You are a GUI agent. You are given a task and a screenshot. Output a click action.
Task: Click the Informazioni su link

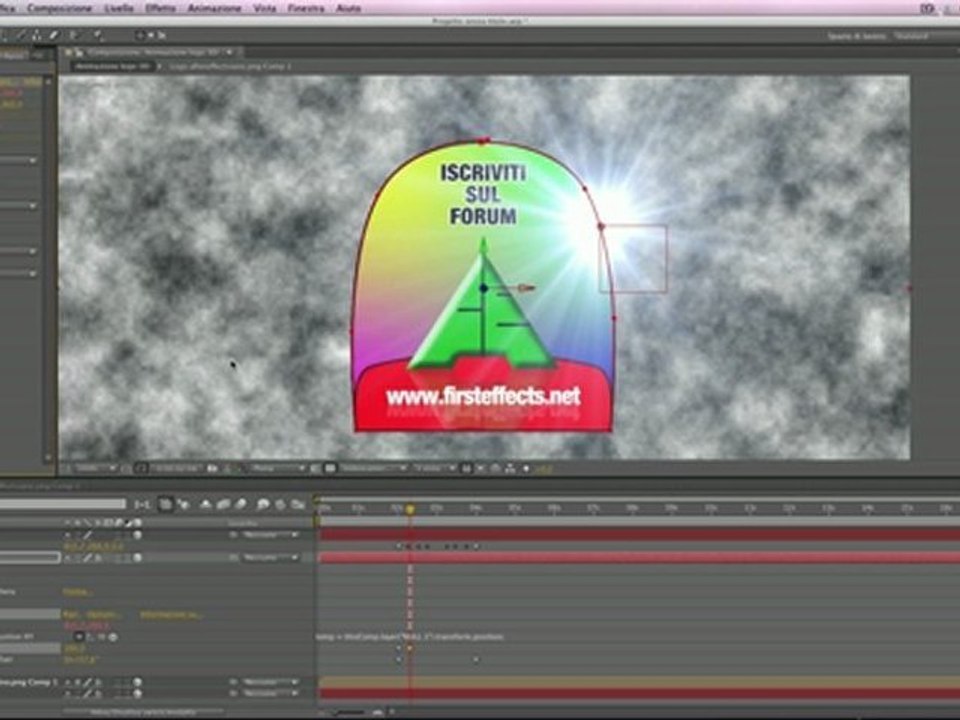coord(170,615)
